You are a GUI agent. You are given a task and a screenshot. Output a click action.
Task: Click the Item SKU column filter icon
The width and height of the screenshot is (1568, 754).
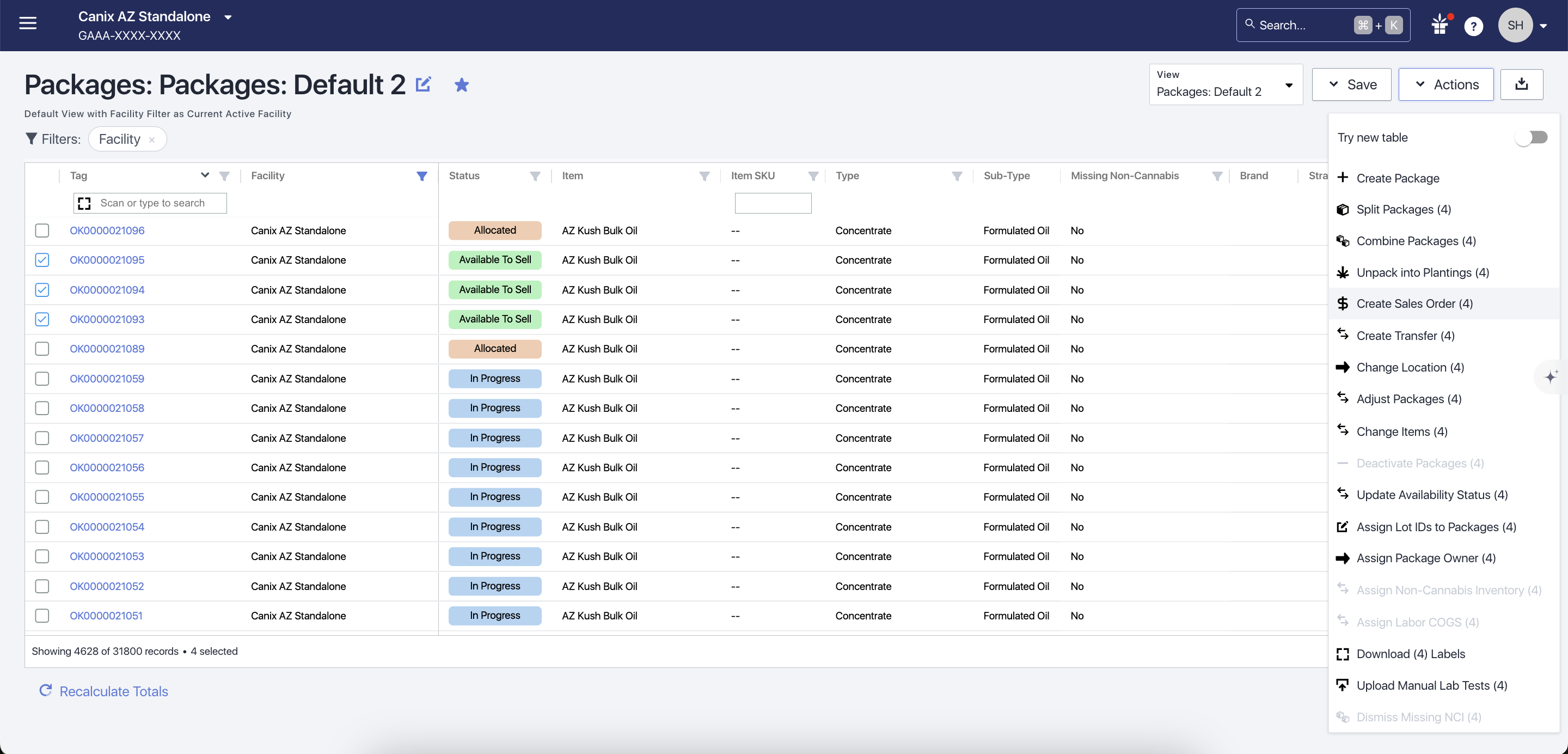click(x=813, y=175)
